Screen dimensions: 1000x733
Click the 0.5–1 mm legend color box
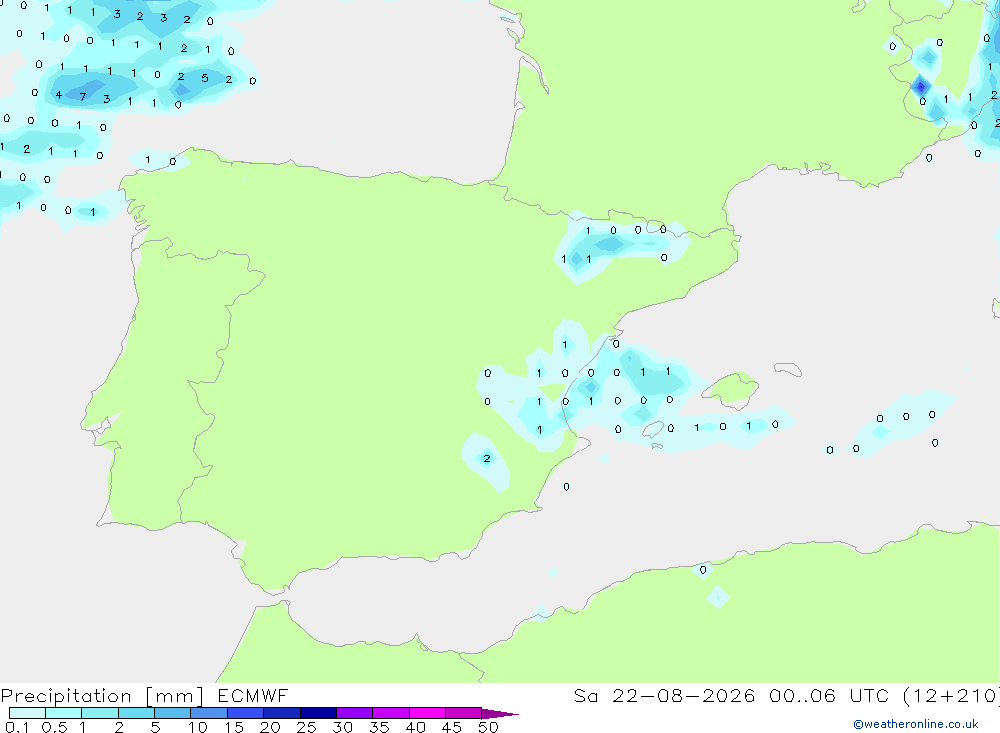click(x=63, y=713)
